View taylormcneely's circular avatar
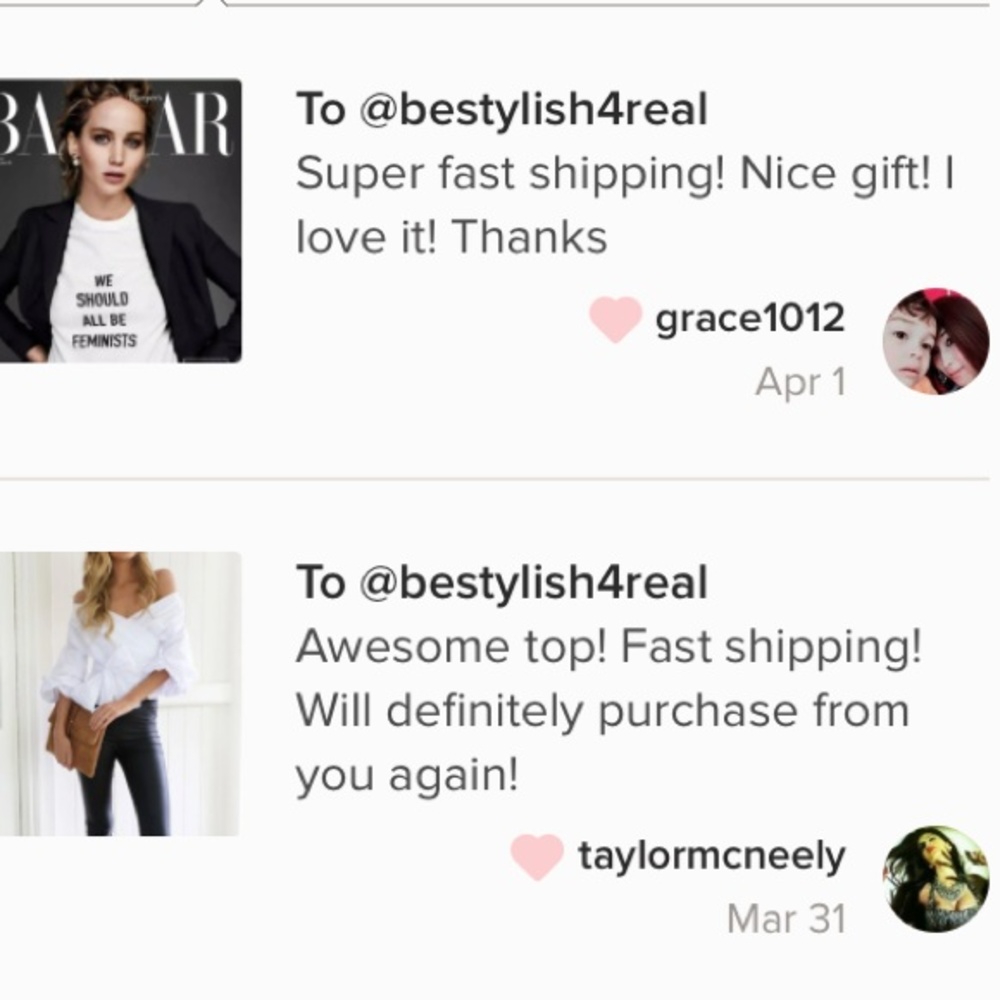The height and width of the screenshot is (1000, 1000). pyautogui.click(x=935, y=879)
